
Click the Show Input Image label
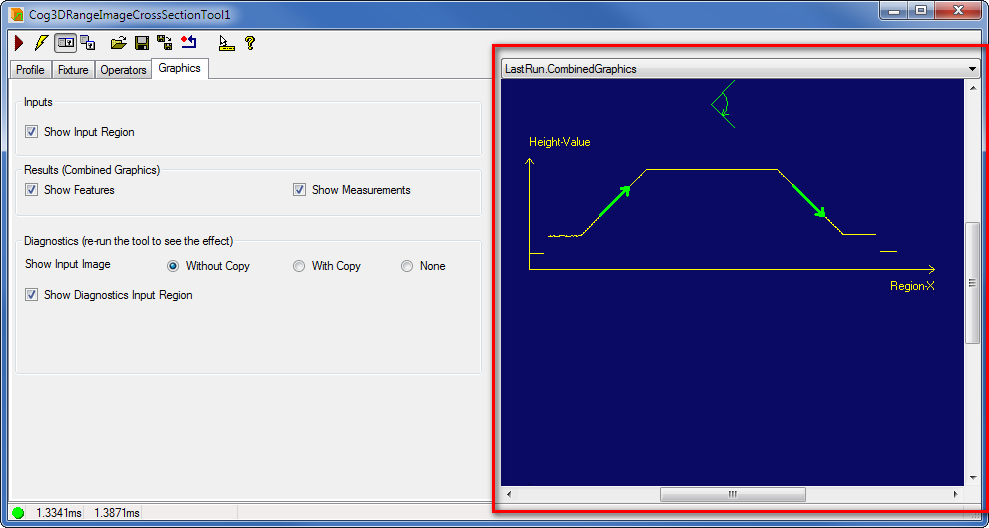67,264
